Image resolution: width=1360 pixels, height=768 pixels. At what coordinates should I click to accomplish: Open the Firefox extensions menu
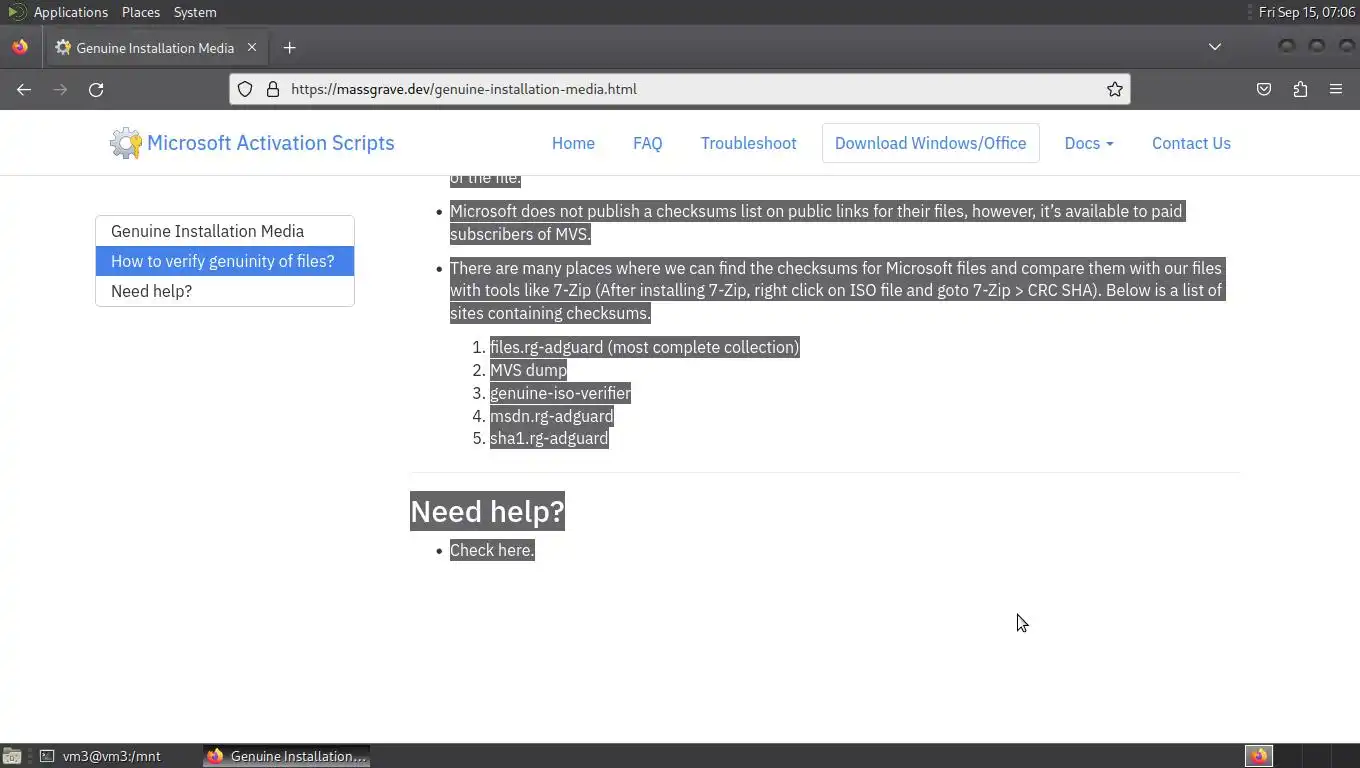coord(1300,89)
